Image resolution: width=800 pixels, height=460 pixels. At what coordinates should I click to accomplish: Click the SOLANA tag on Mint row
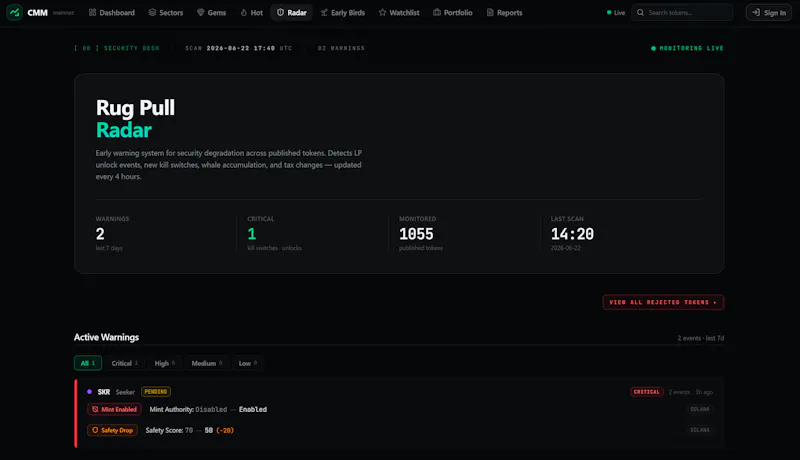pos(699,409)
